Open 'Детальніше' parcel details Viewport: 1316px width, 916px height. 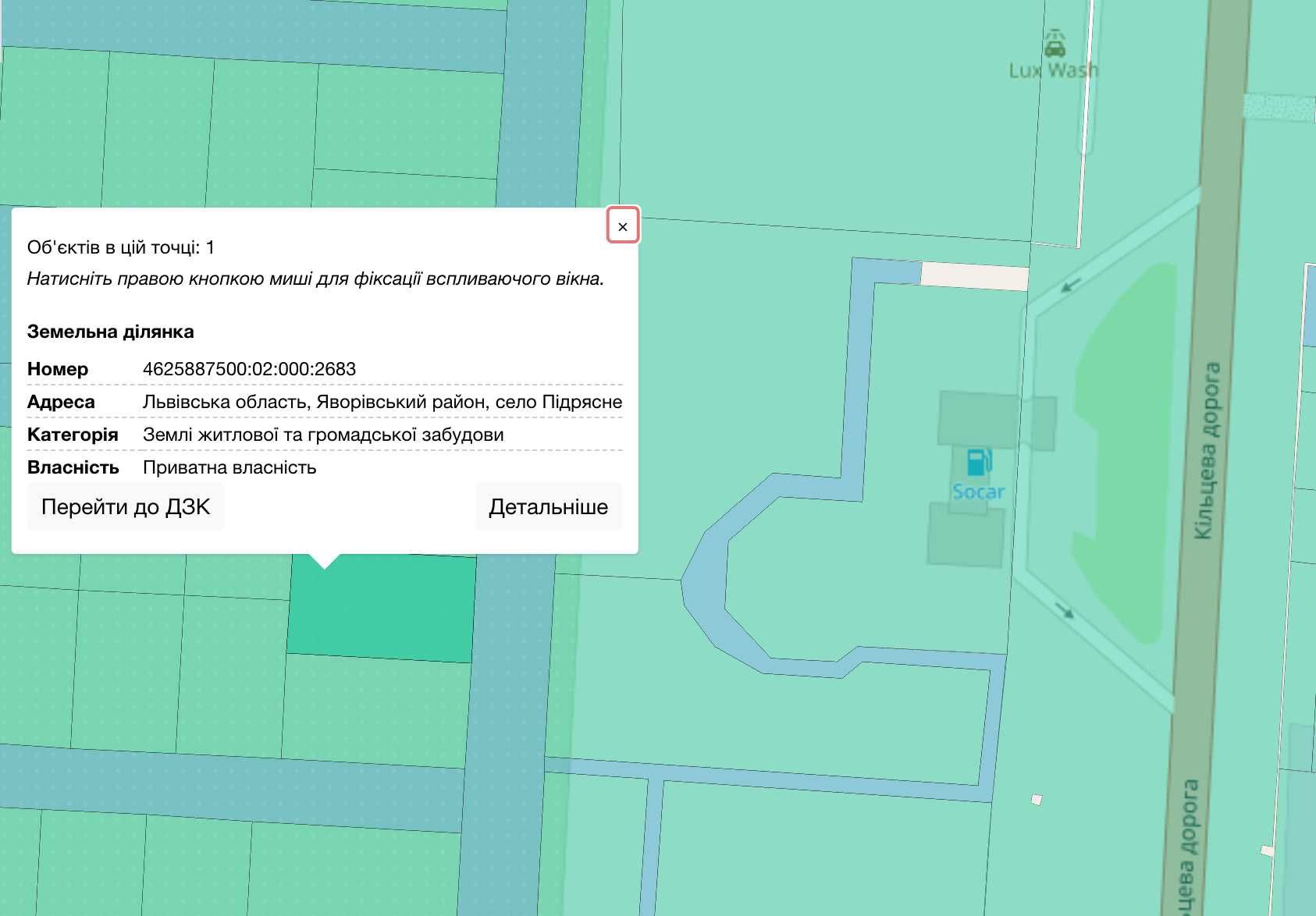coord(548,507)
